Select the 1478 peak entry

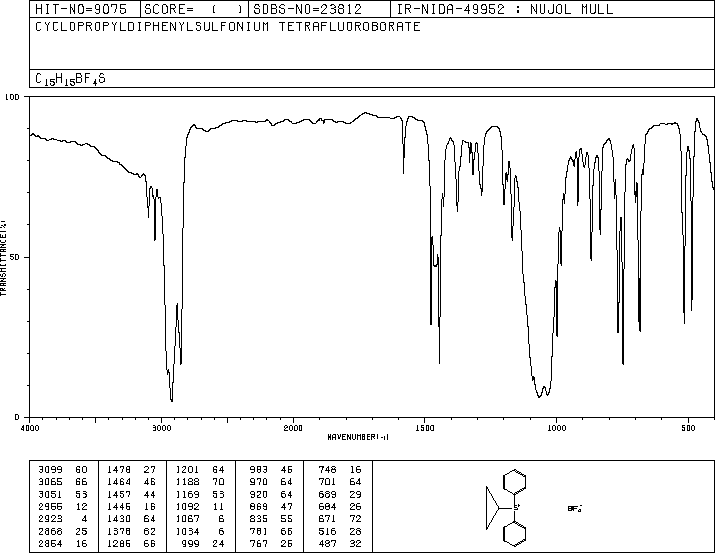pos(132,470)
